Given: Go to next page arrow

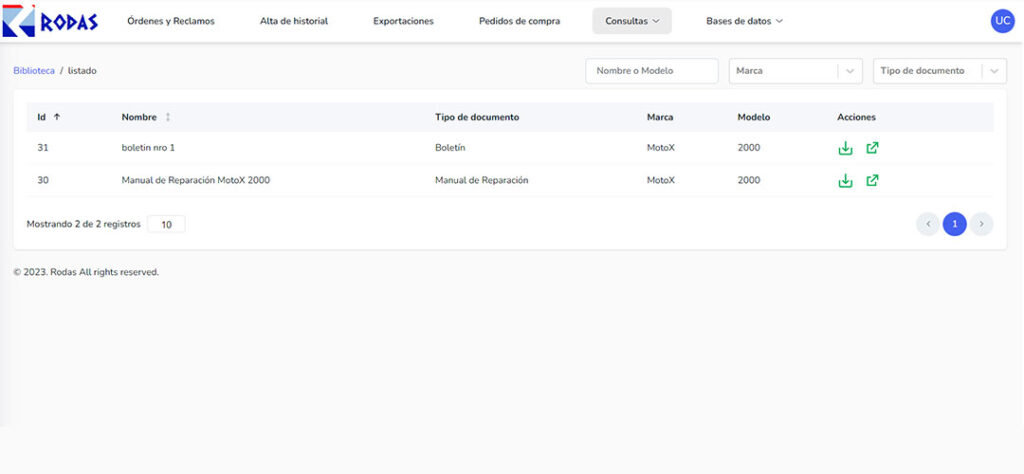Looking at the screenshot, I should 981,224.
